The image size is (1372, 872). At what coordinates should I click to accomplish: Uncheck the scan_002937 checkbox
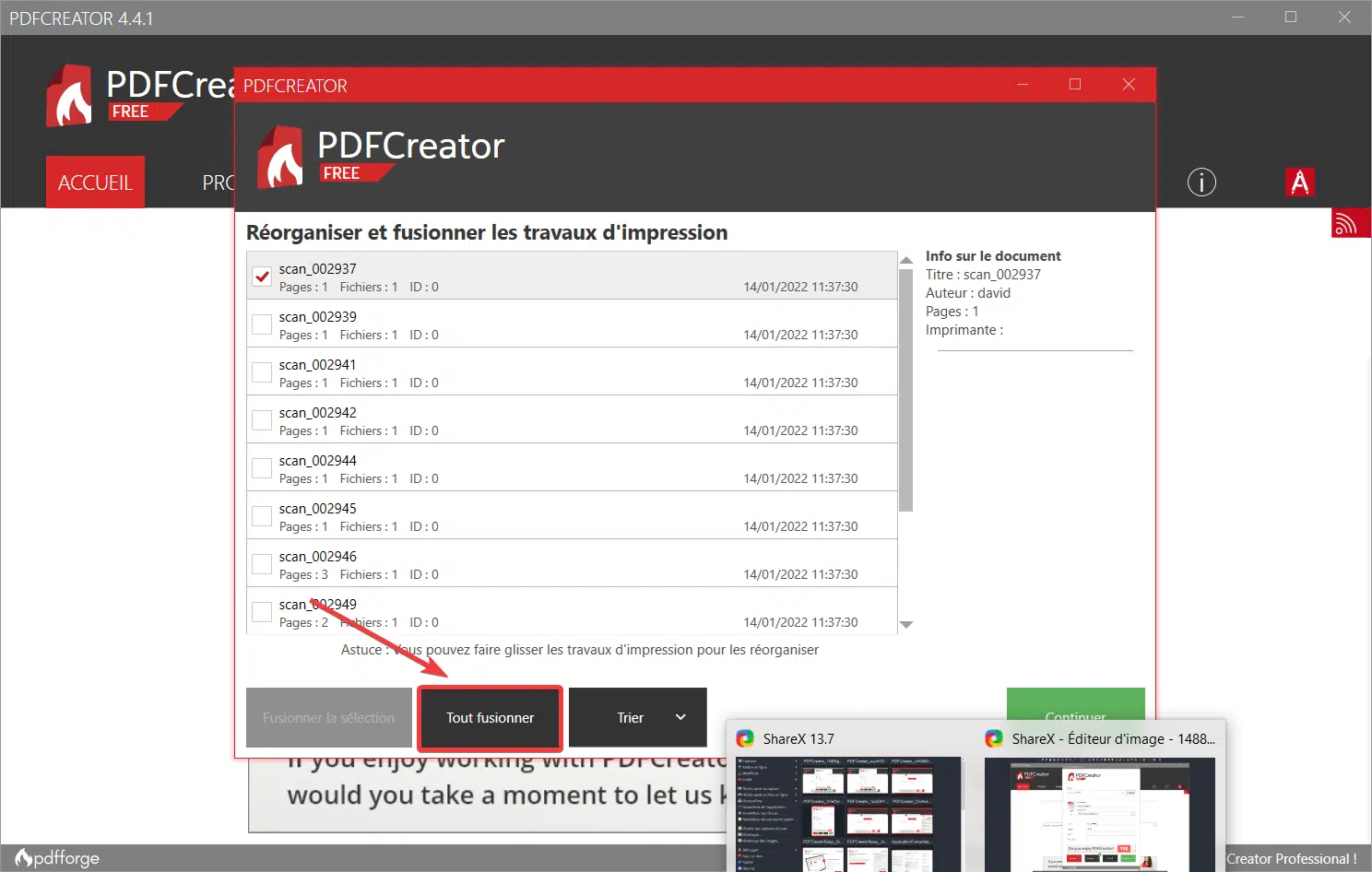click(262, 276)
